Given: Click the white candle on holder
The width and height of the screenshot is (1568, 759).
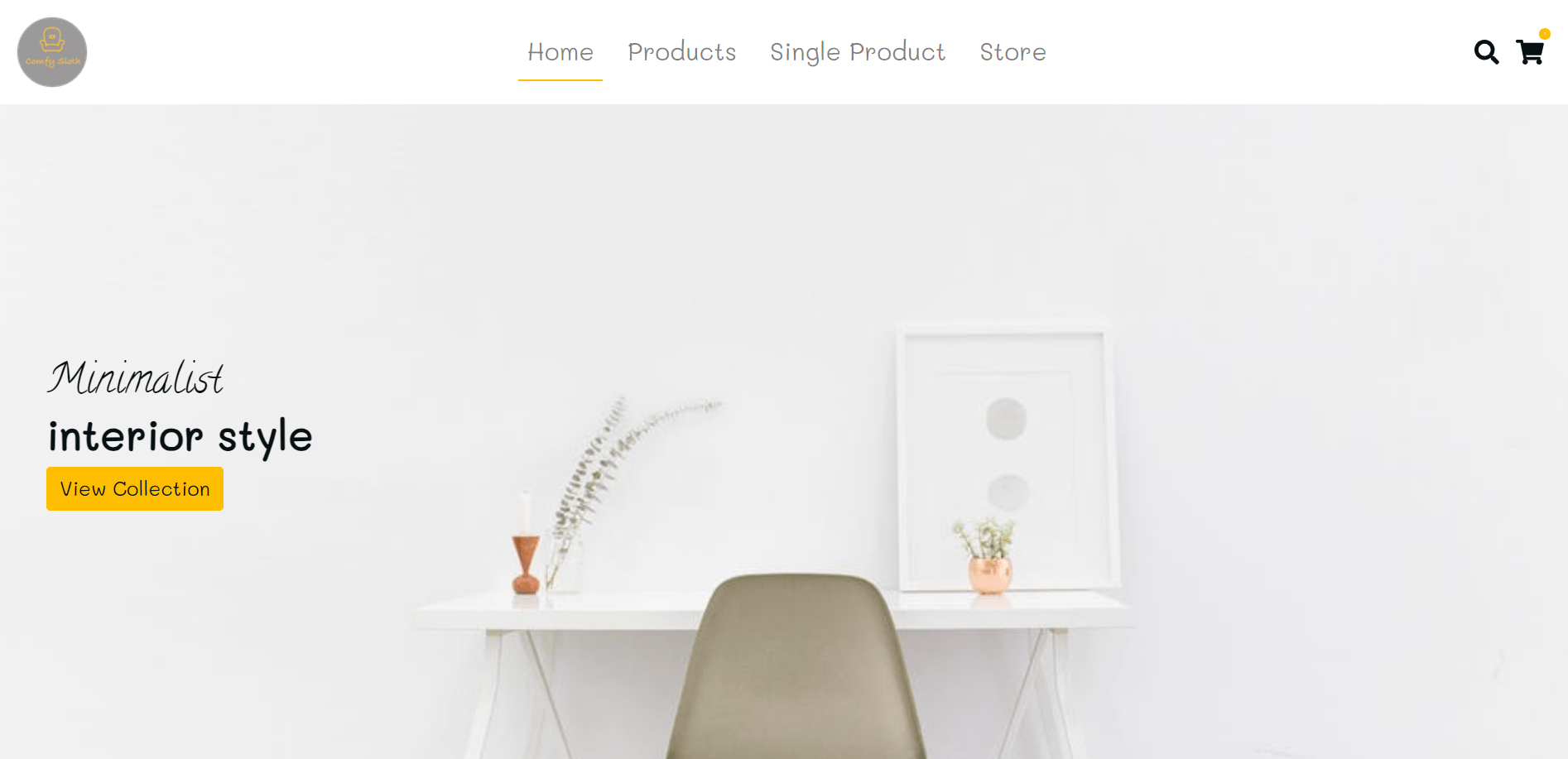Looking at the screenshot, I should point(525,514).
